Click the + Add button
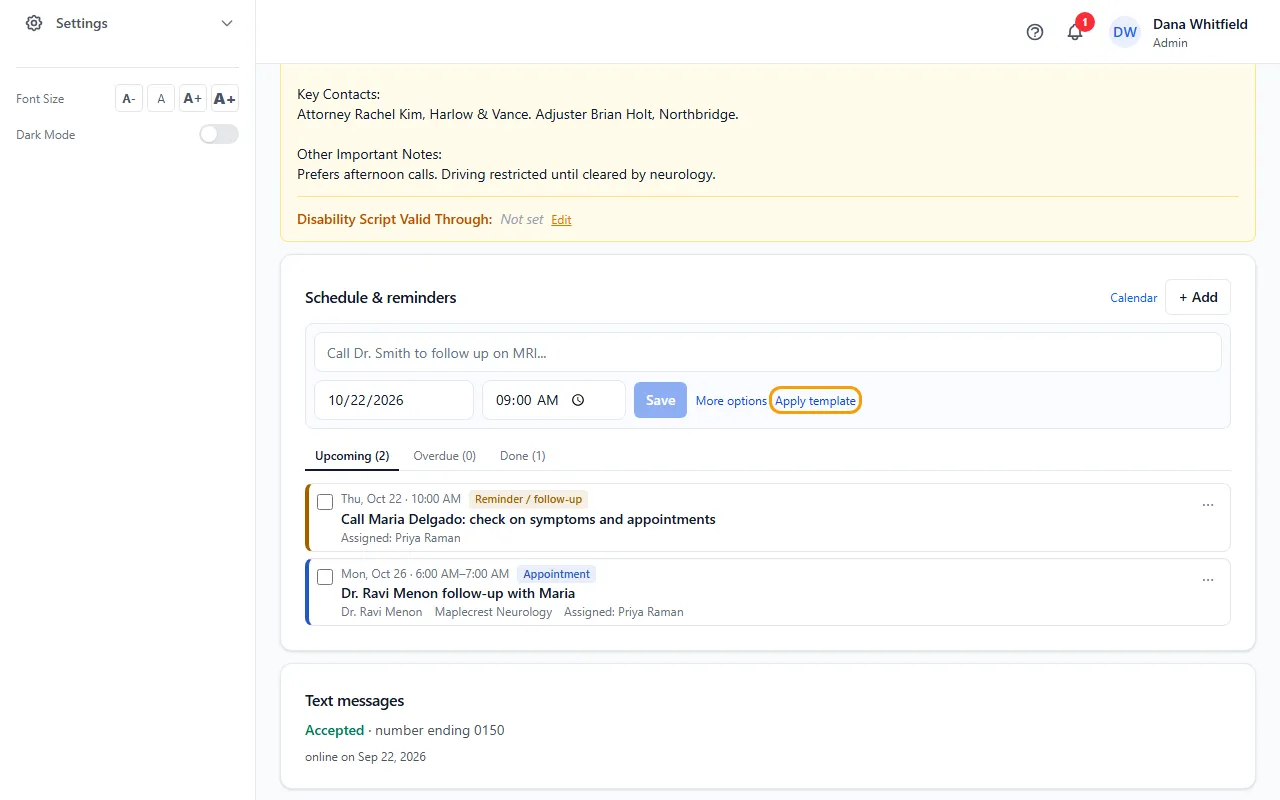1280x800 pixels. tap(1198, 297)
